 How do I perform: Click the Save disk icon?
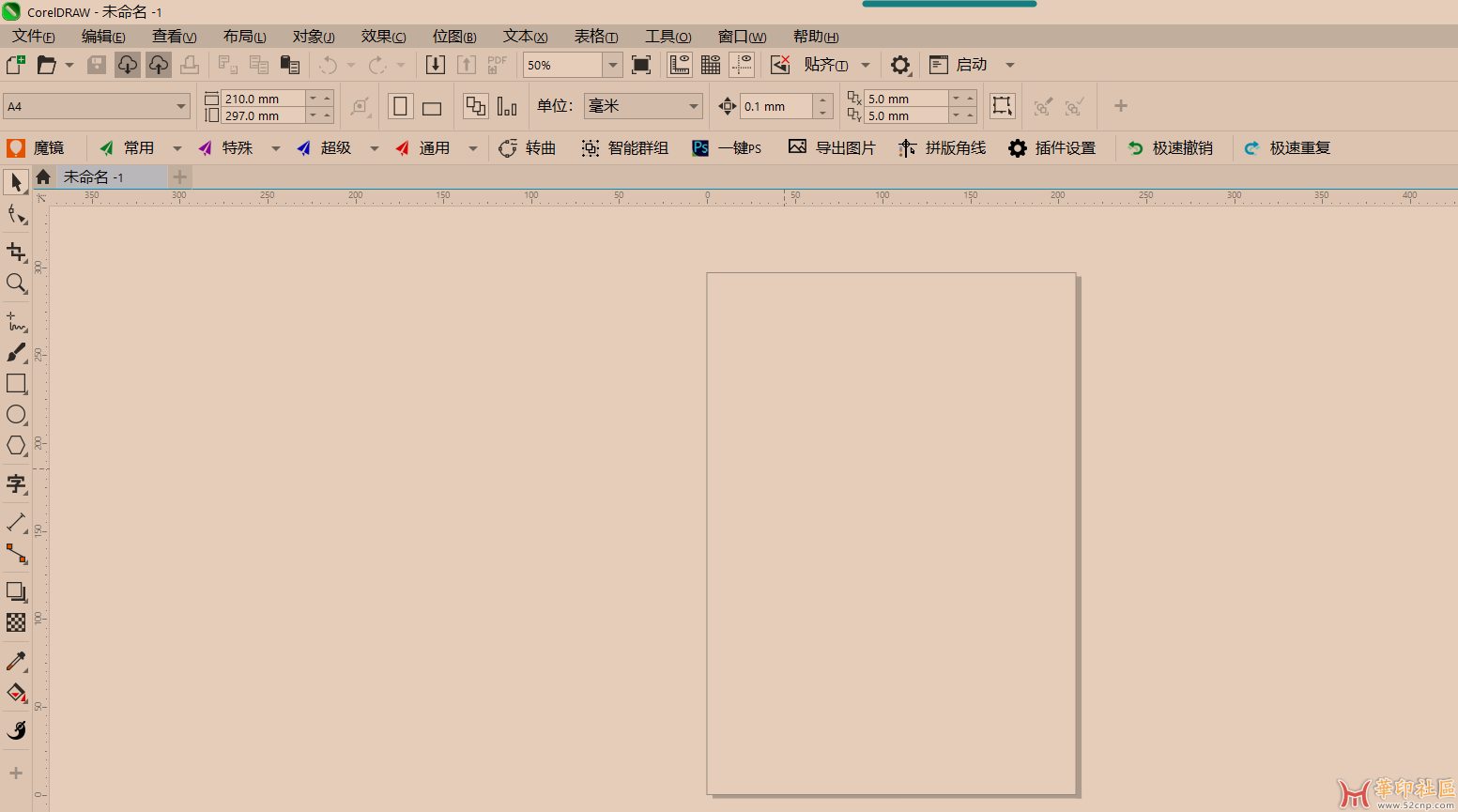coord(97,65)
